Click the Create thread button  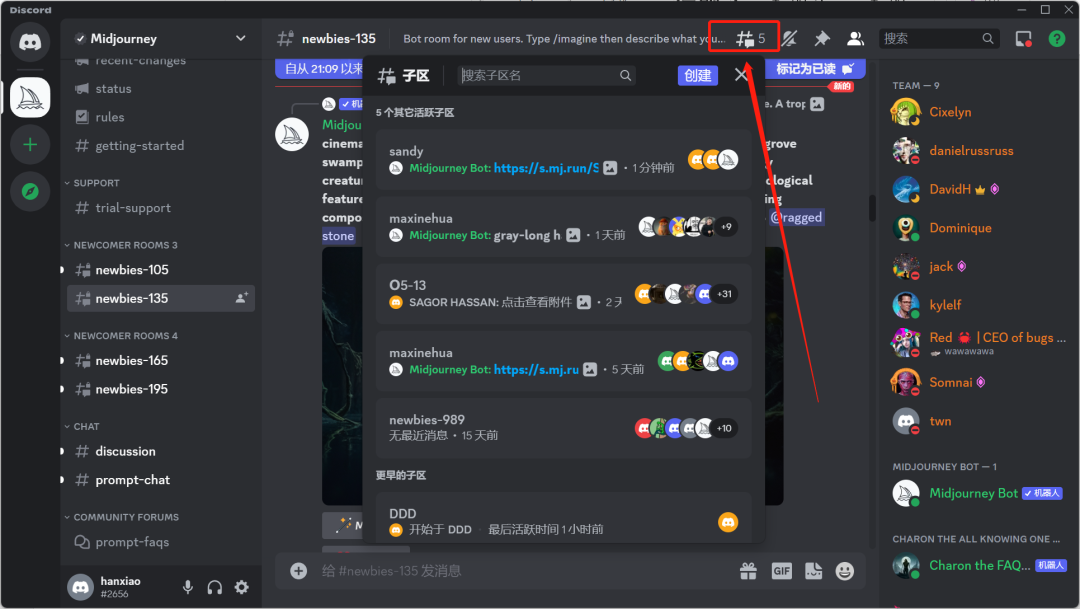[698, 75]
